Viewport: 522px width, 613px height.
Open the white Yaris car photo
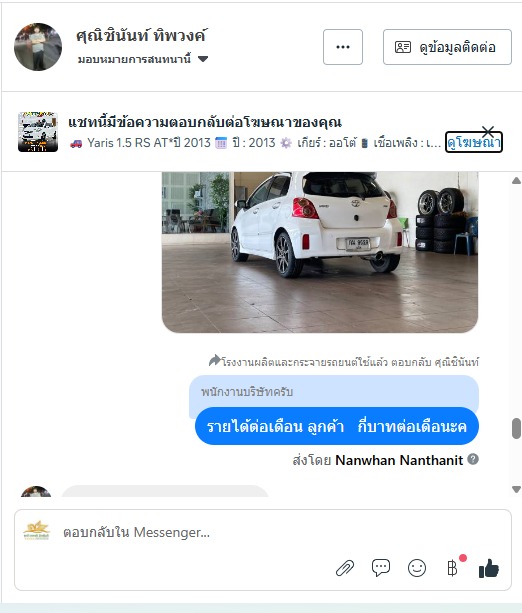[320, 252]
